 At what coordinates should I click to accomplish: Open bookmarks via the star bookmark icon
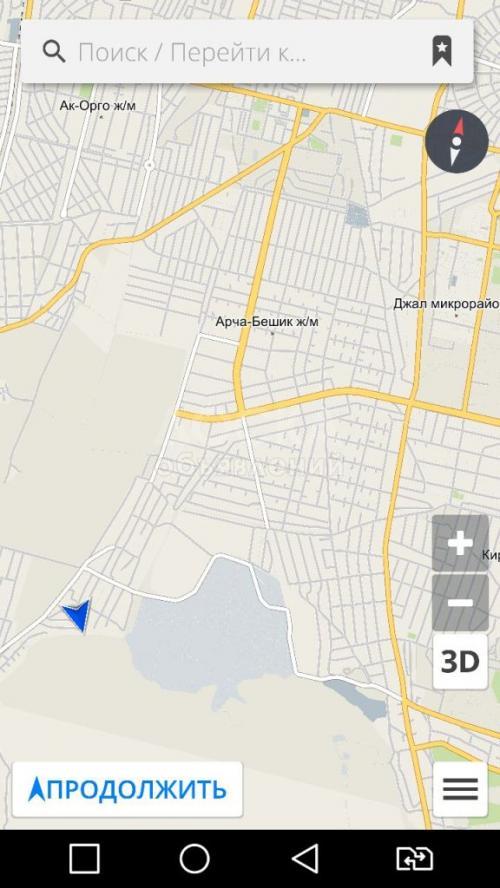tap(442, 52)
